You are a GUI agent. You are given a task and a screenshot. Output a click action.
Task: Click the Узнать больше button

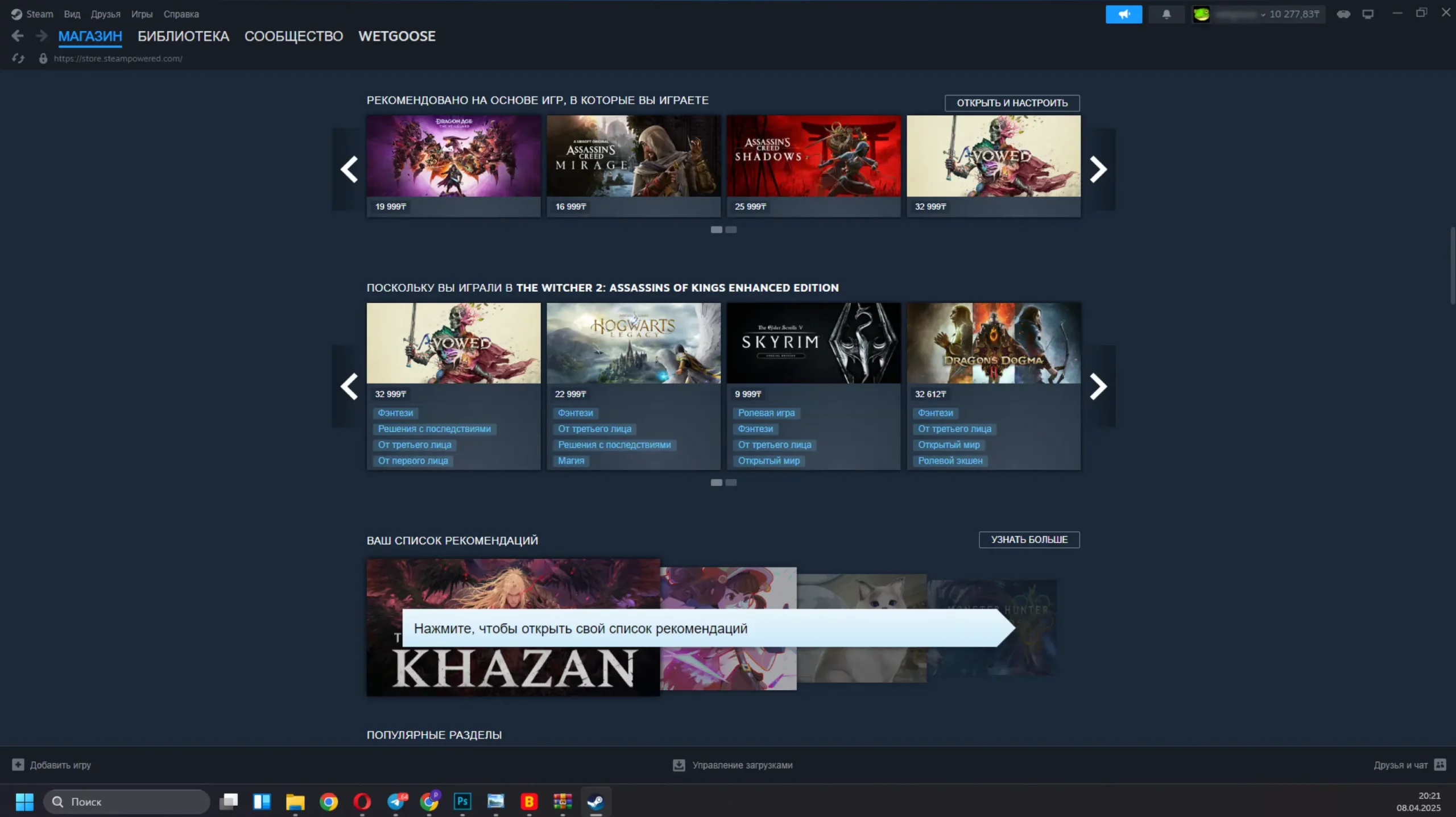tap(1029, 540)
